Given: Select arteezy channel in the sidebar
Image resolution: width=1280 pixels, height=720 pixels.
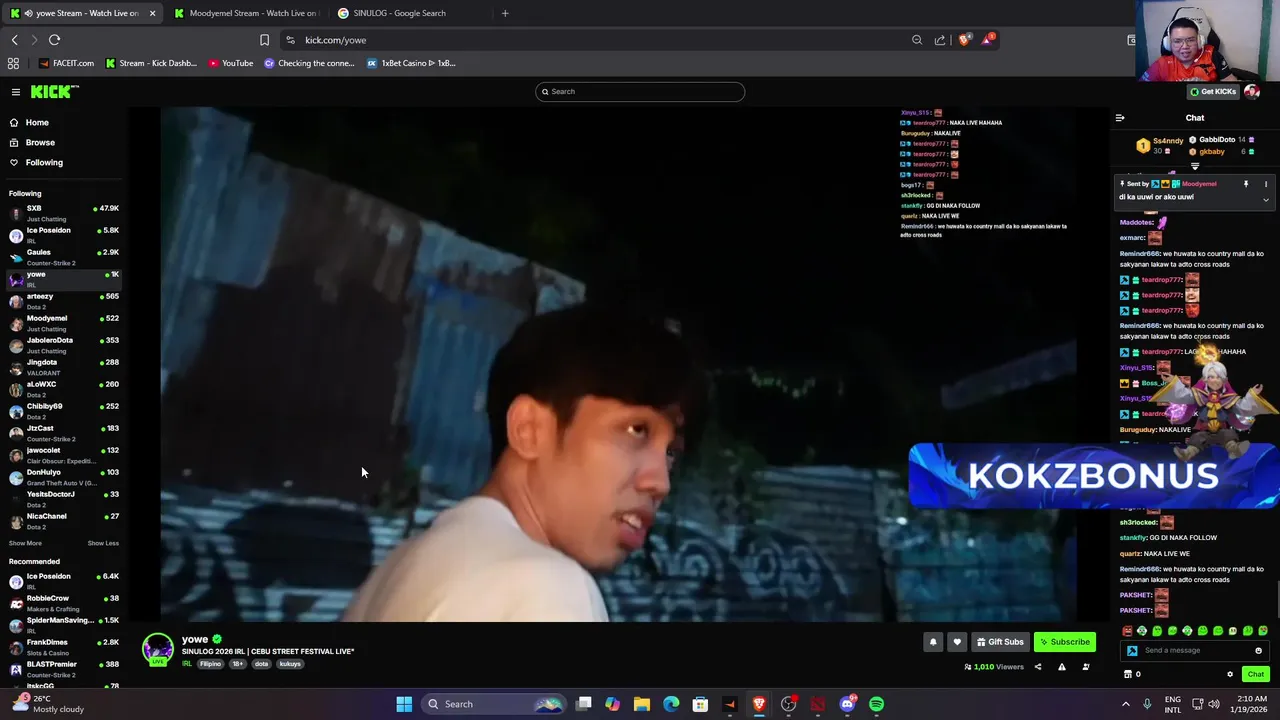Looking at the screenshot, I should coord(64,300).
